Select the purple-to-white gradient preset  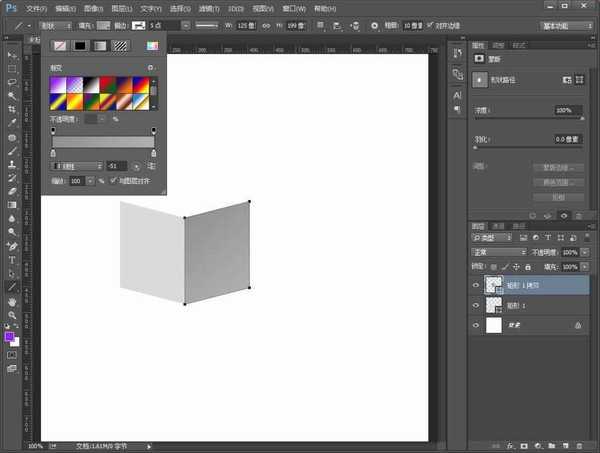coord(60,86)
